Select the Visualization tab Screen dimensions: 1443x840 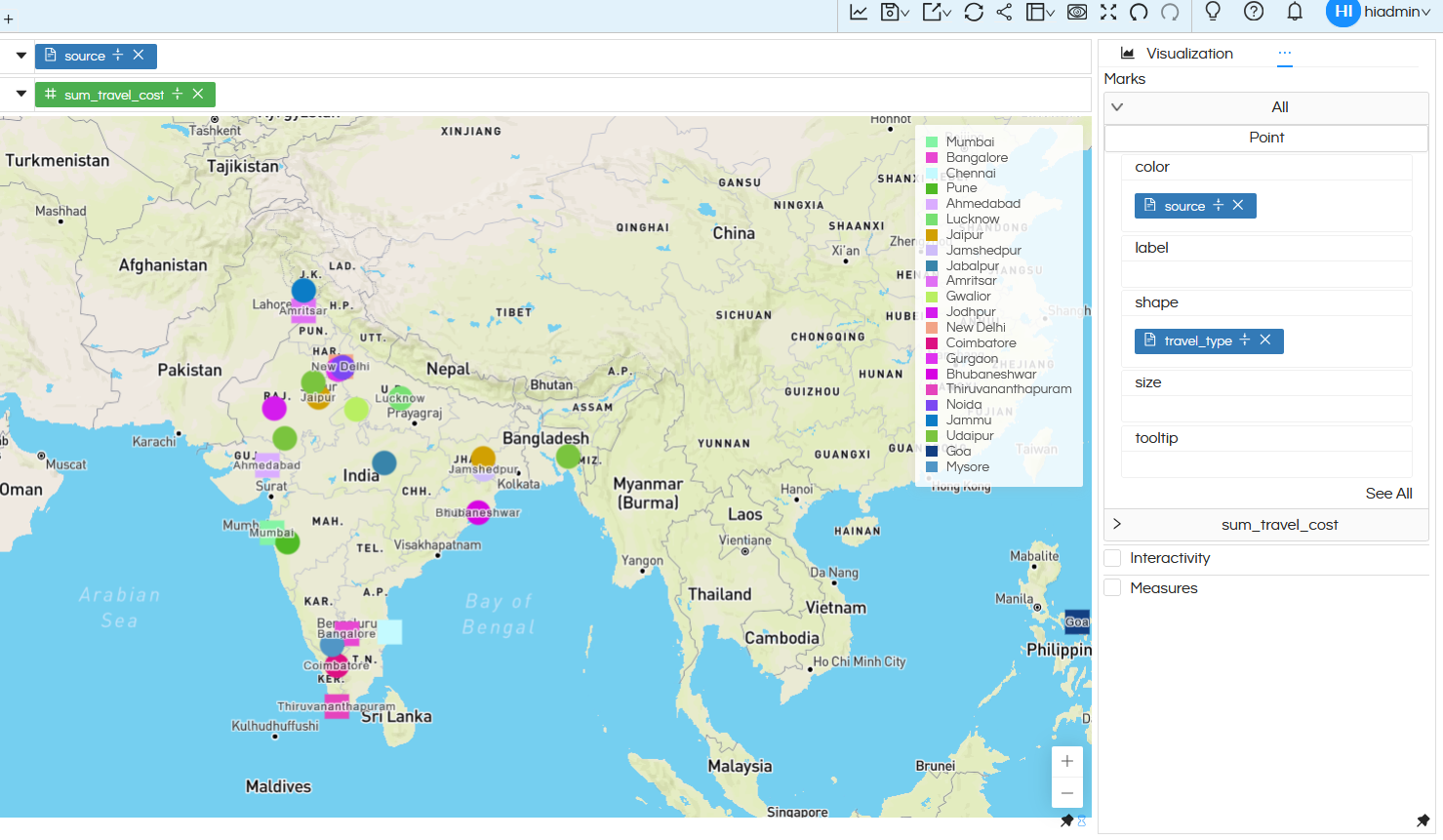(x=1178, y=54)
